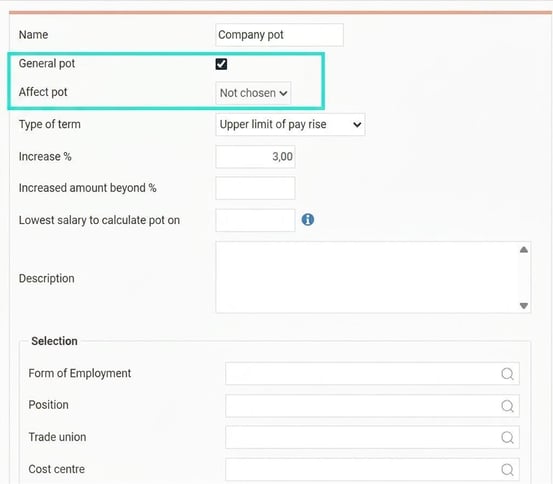Image resolution: width=553 pixels, height=484 pixels.
Task: Click the Lowest salary to calculate pot on field
Action: (255, 220)
